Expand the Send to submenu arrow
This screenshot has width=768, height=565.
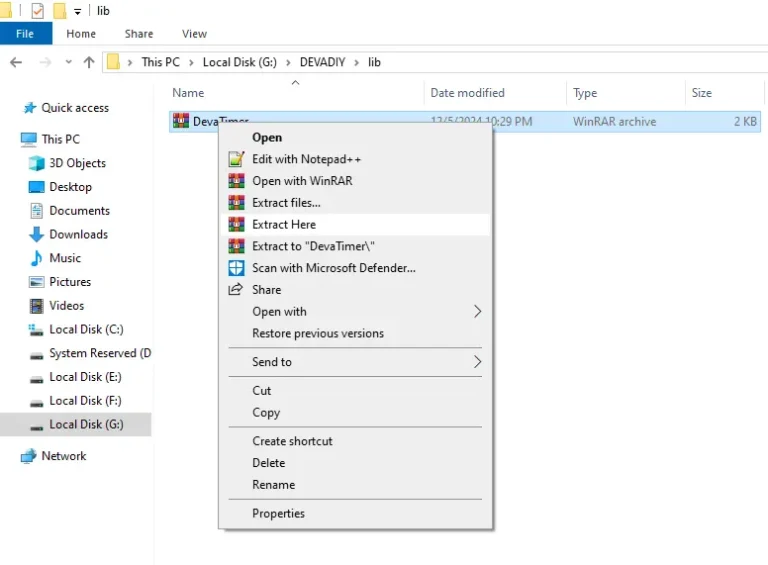click(x=477, y=362)
